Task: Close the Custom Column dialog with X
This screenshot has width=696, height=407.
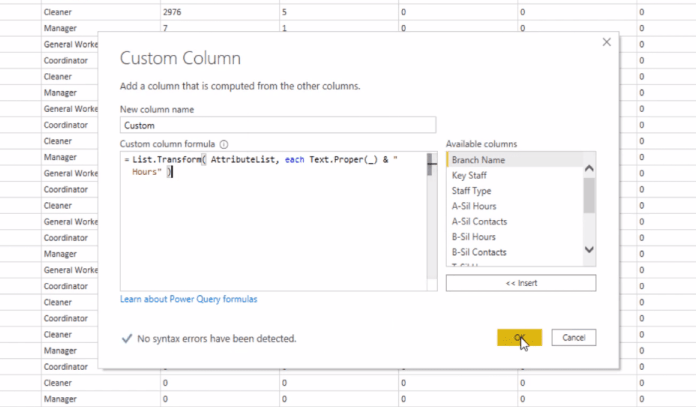Action: [x=606, y=42]
